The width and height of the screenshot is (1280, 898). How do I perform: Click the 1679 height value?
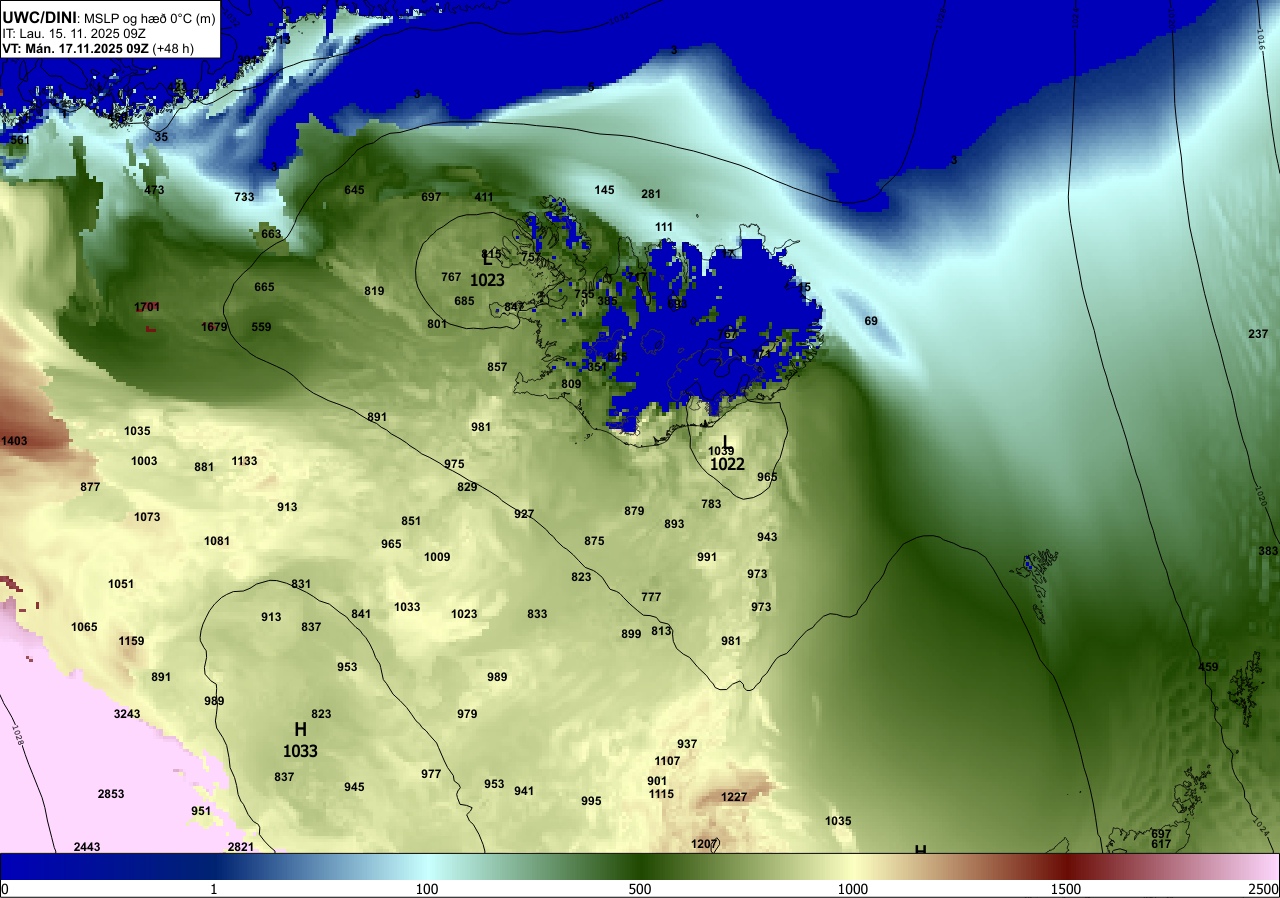pyautogui.click(x=214, y=327)
